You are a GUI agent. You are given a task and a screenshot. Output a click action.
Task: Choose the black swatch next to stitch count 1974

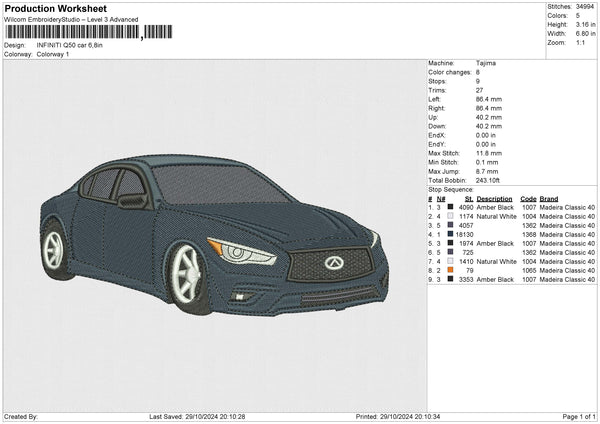(450, 243)
